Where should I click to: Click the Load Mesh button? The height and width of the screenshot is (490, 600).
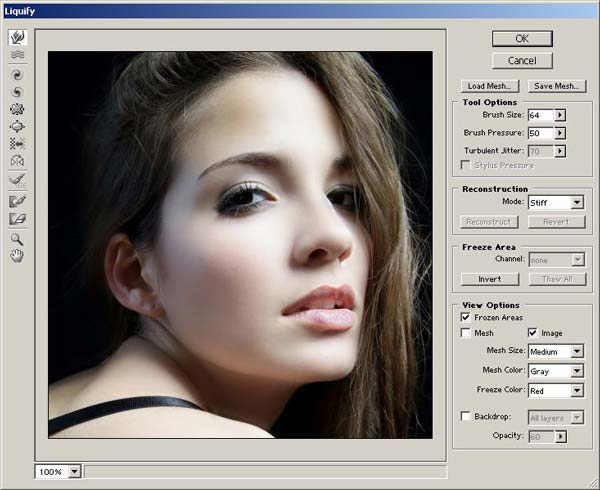489,86
